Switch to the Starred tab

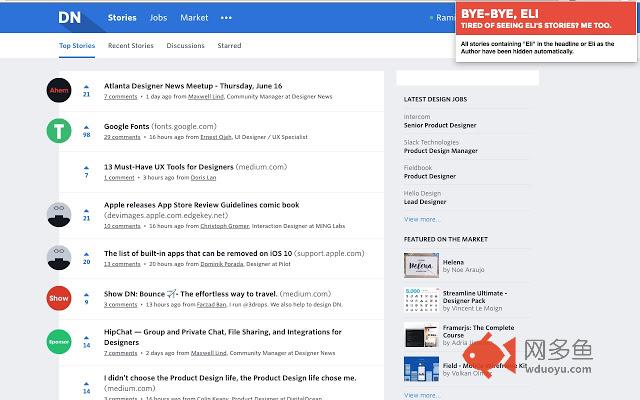(229, 45)
